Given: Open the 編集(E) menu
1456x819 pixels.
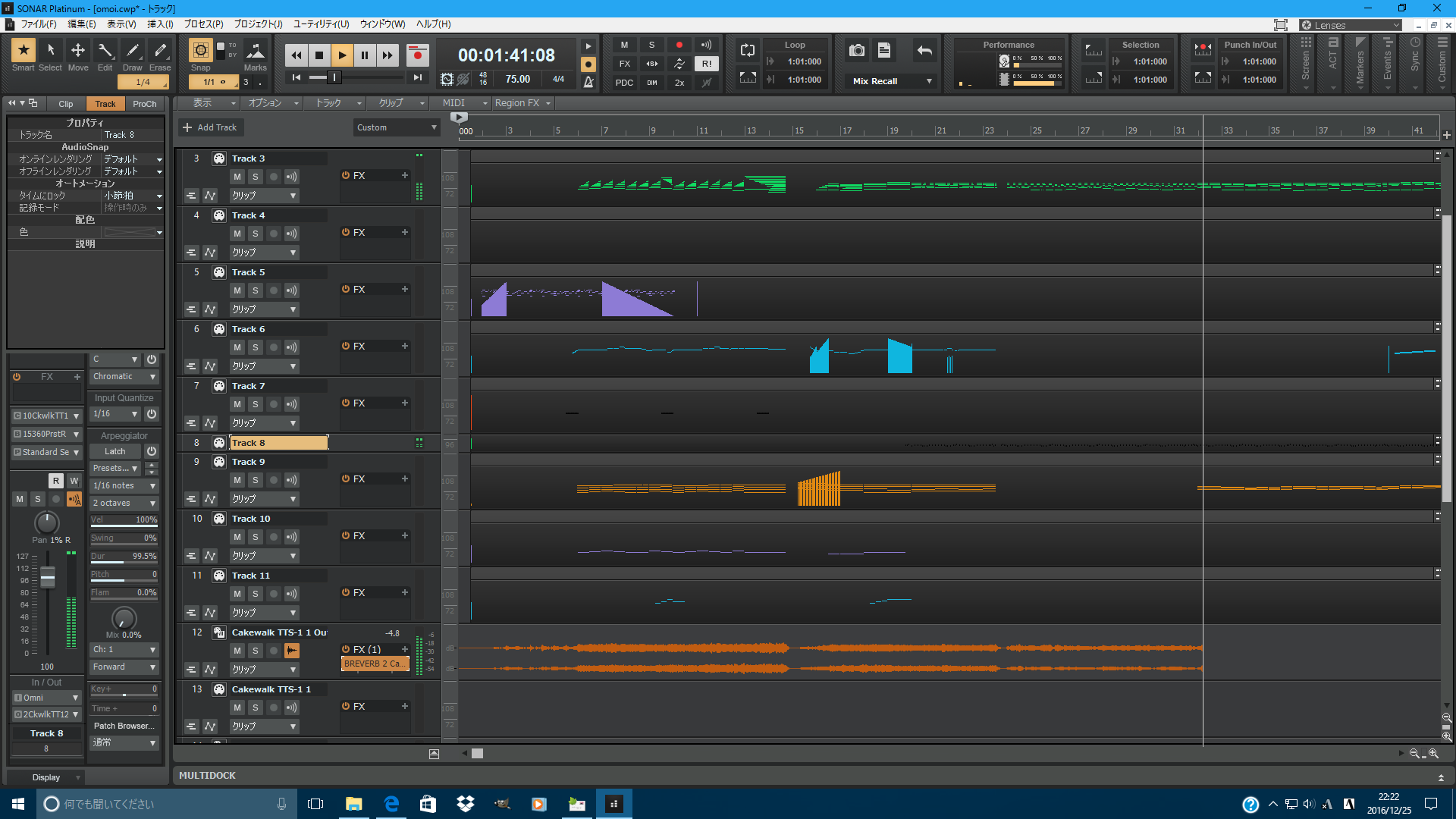Looking at the screenshot, I should 82,24.
